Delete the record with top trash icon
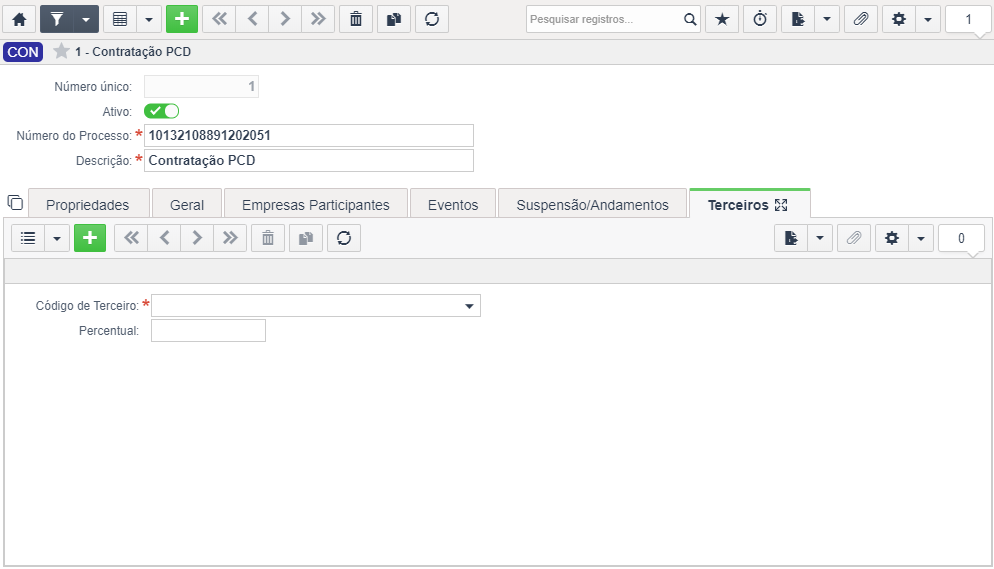The image size is (994, 569). (356, 19)
